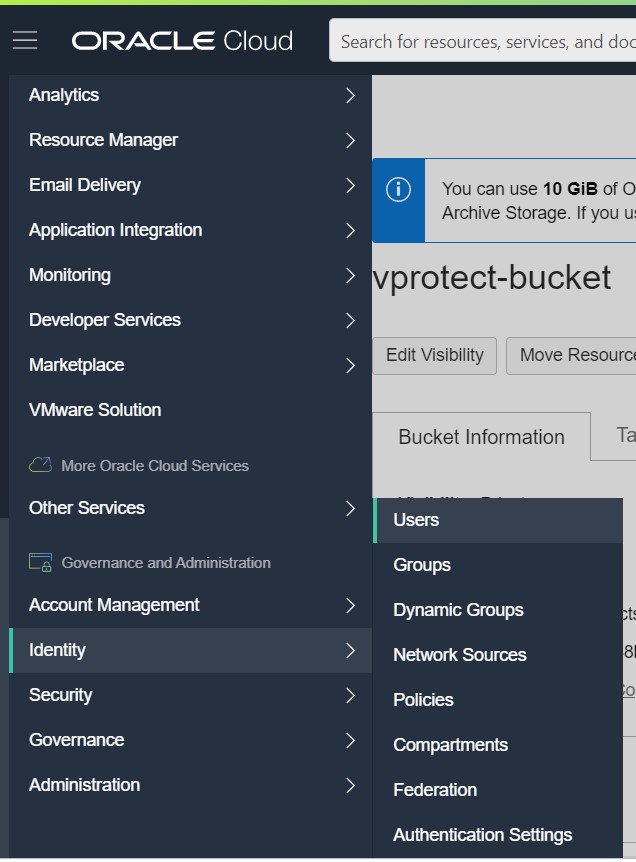The image size is (636, 862).
Task: Expand the Resource Manager chevron
Action: click(350, 140)
